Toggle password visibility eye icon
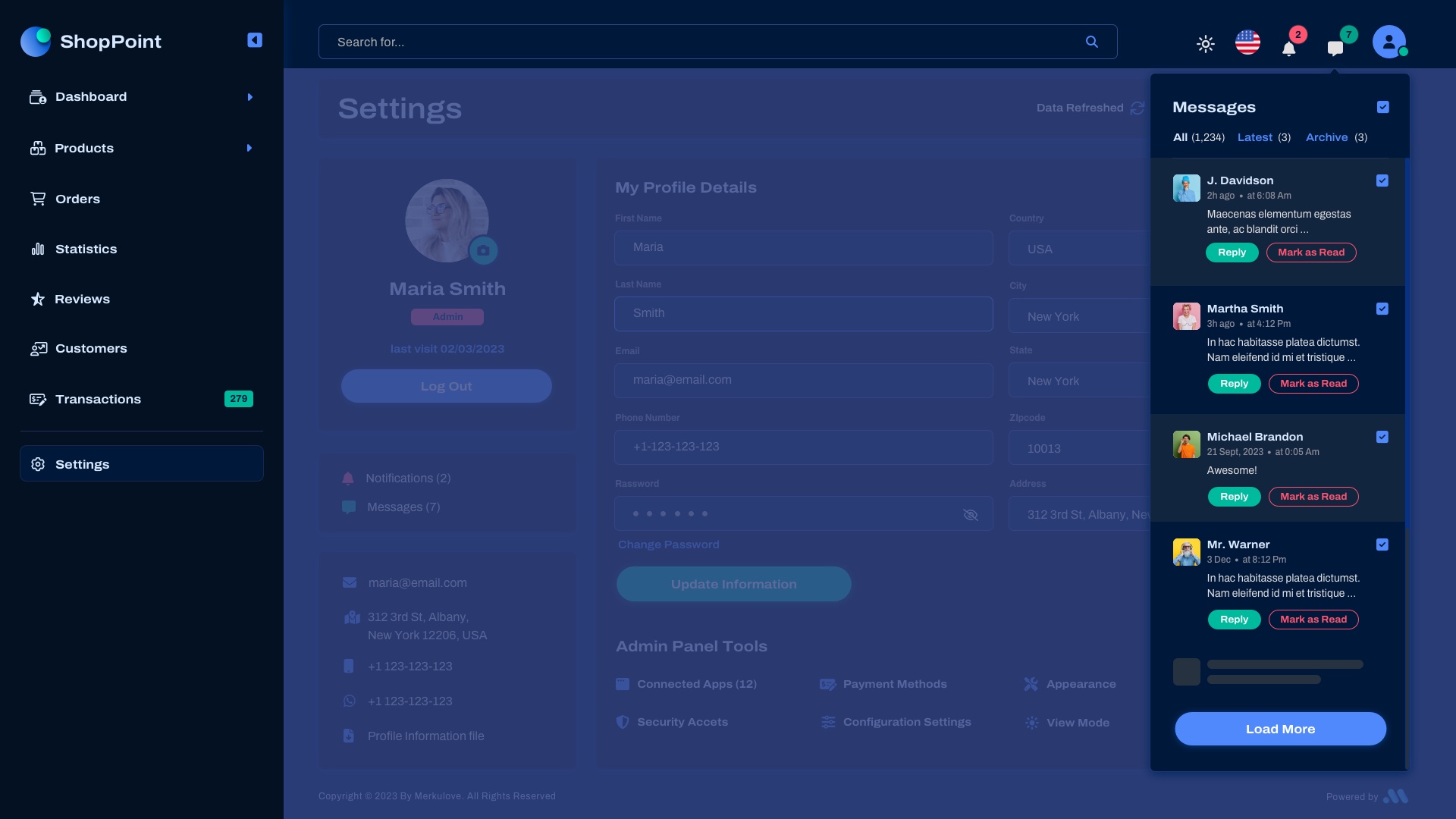 (970, 515)
